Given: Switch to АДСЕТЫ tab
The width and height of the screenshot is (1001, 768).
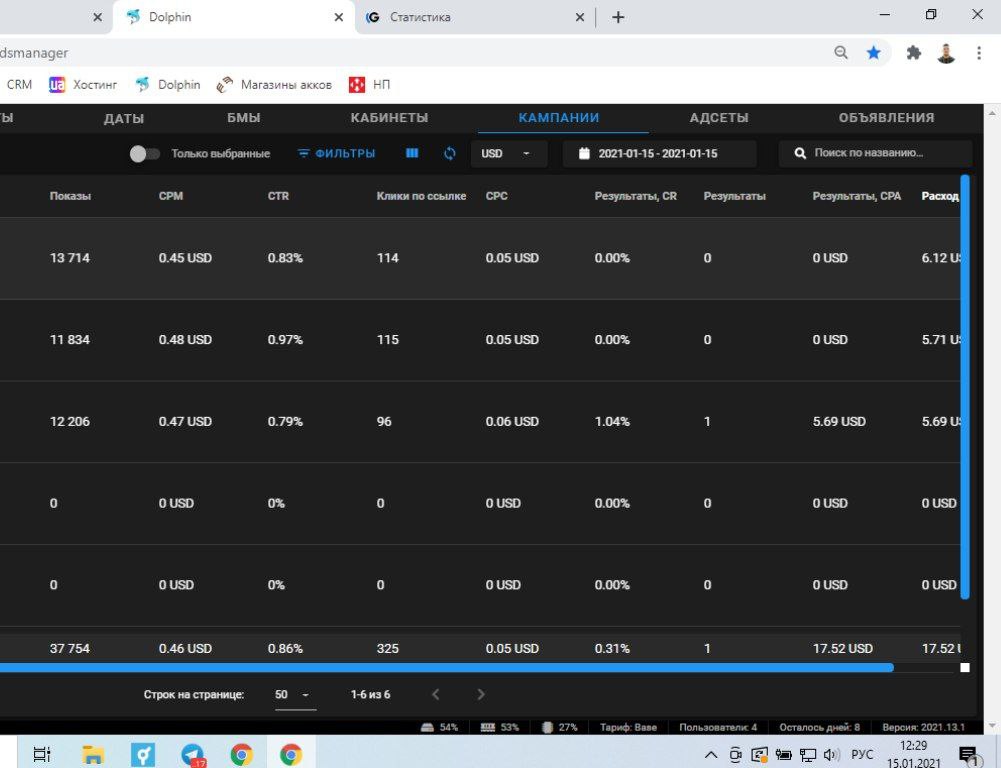Looking at the screenshot, I should tap(719, 118).
